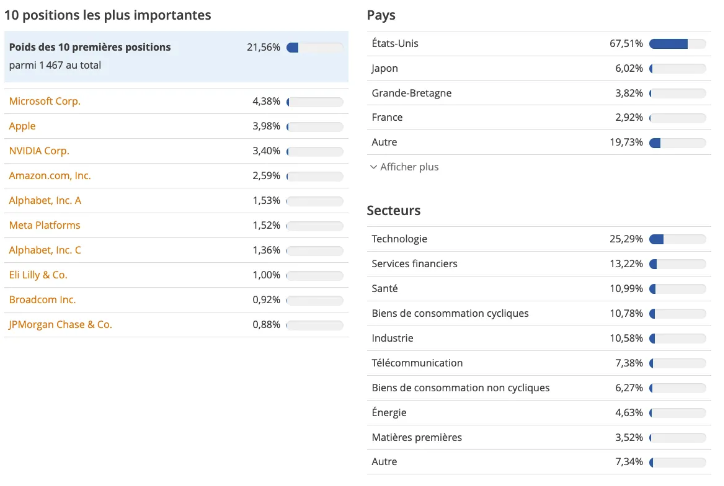Select the France country row label
This screenshot has width=724, height=486.
[387, 117]
